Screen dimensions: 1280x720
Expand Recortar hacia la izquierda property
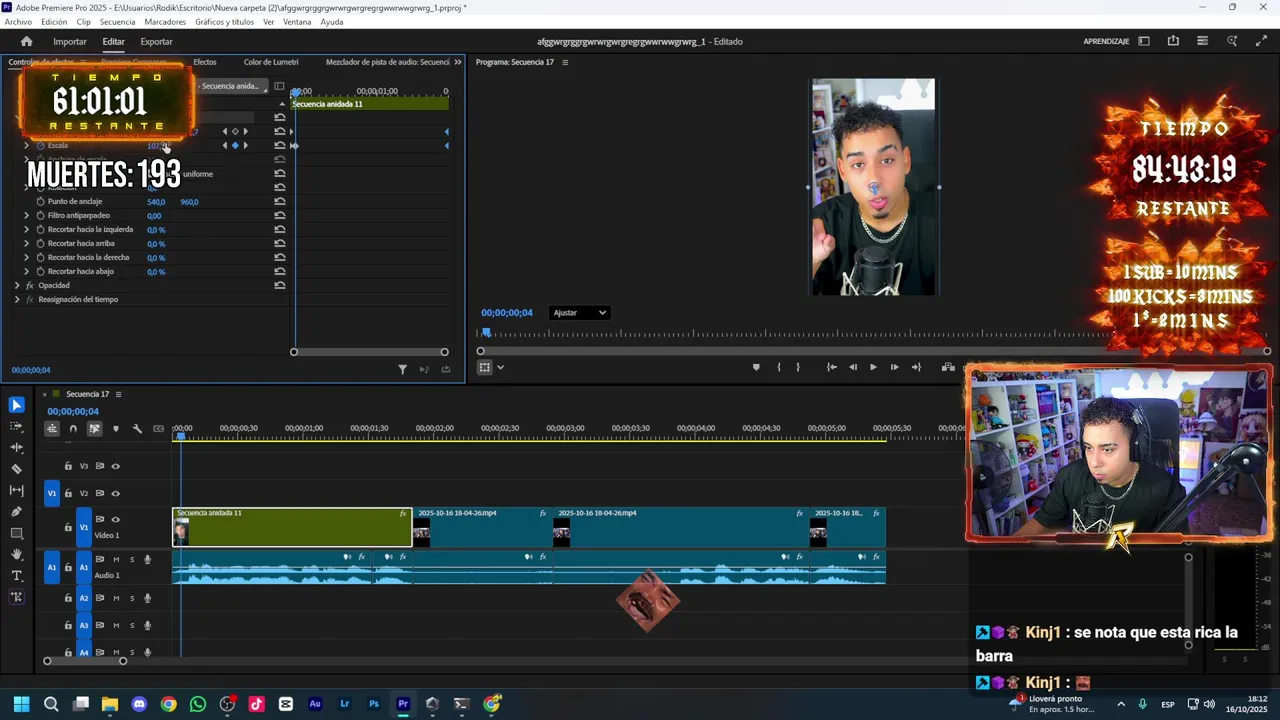pyautogui.click(x=27, y=229)
